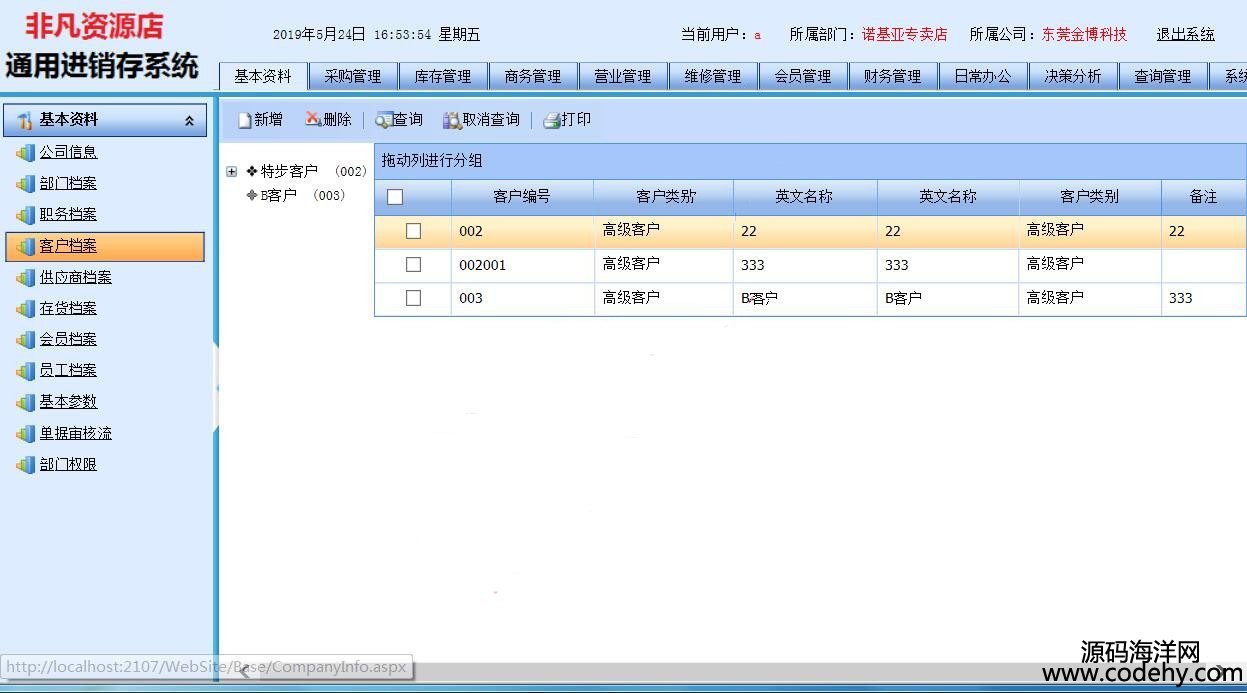Click the 新增 (Add) toolbar icon
The height and width of the screenshot is (693, 1247).
(245, 121)
